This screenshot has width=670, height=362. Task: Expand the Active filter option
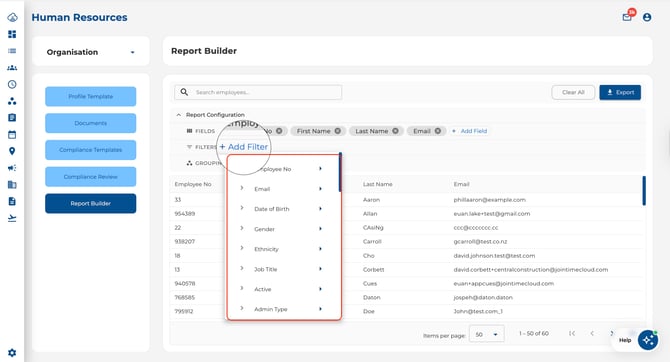pyautogui.click(x=241, y=288)
